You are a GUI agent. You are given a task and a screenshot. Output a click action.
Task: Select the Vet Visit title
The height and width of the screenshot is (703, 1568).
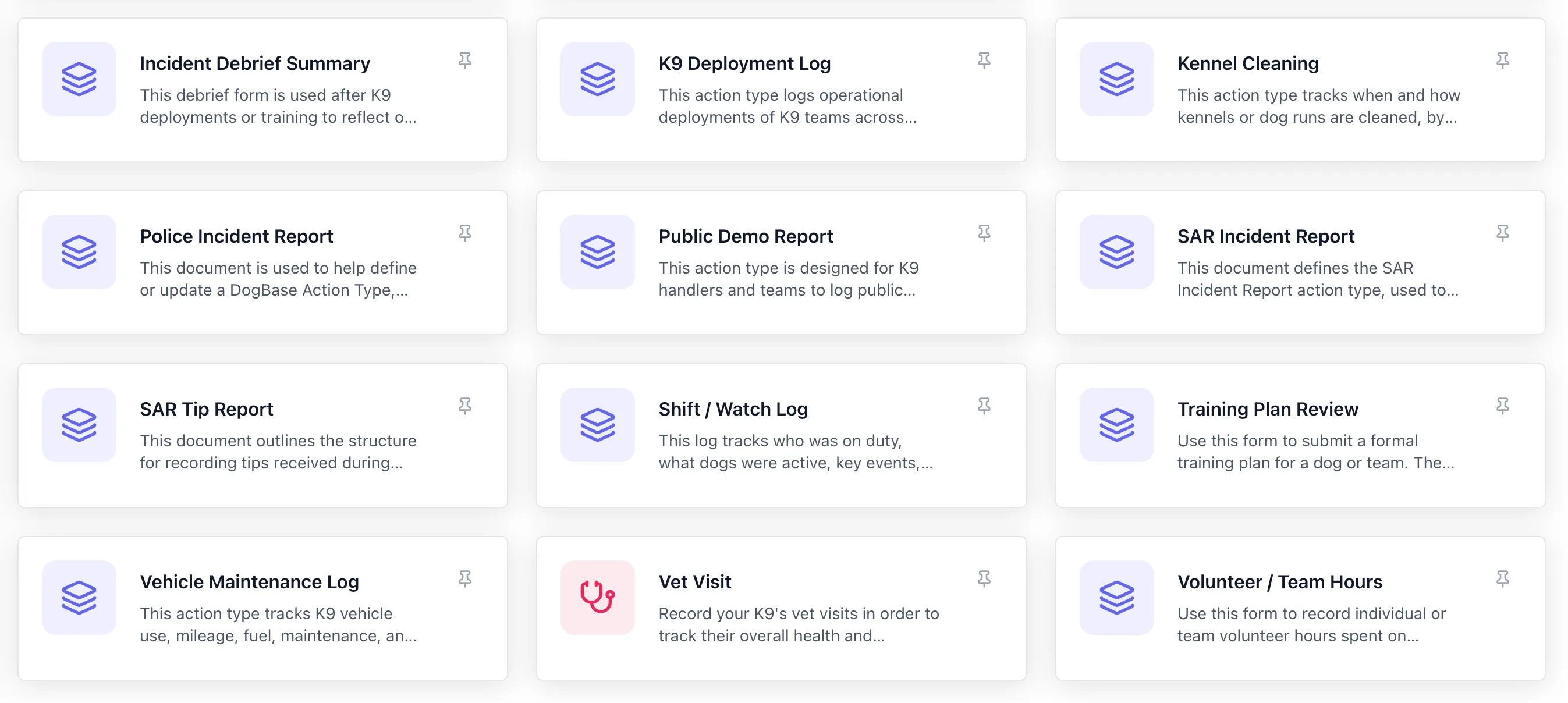(x=694, y=582)
